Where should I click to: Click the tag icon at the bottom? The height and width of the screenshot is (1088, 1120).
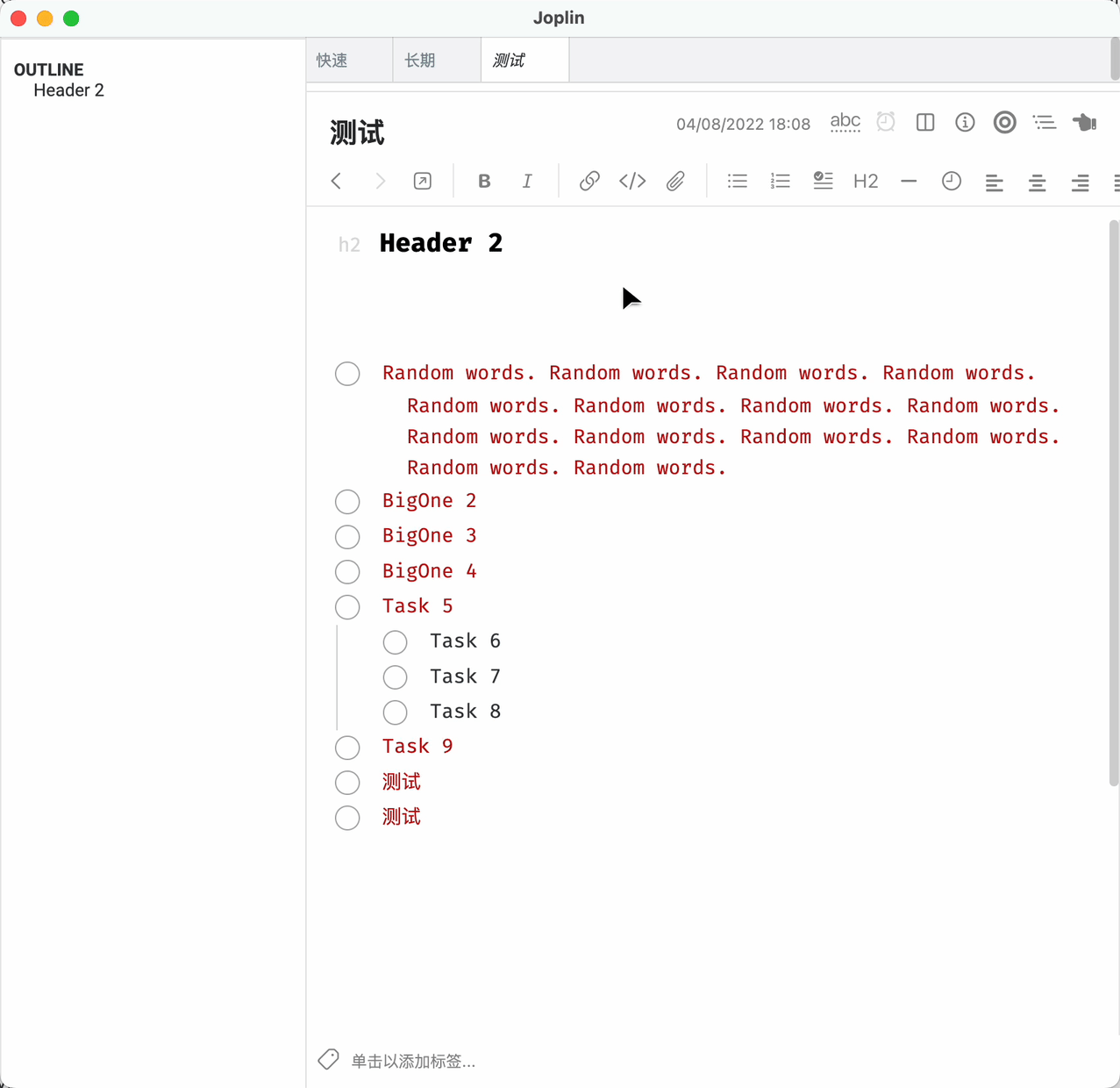[x=328, y=1059]
